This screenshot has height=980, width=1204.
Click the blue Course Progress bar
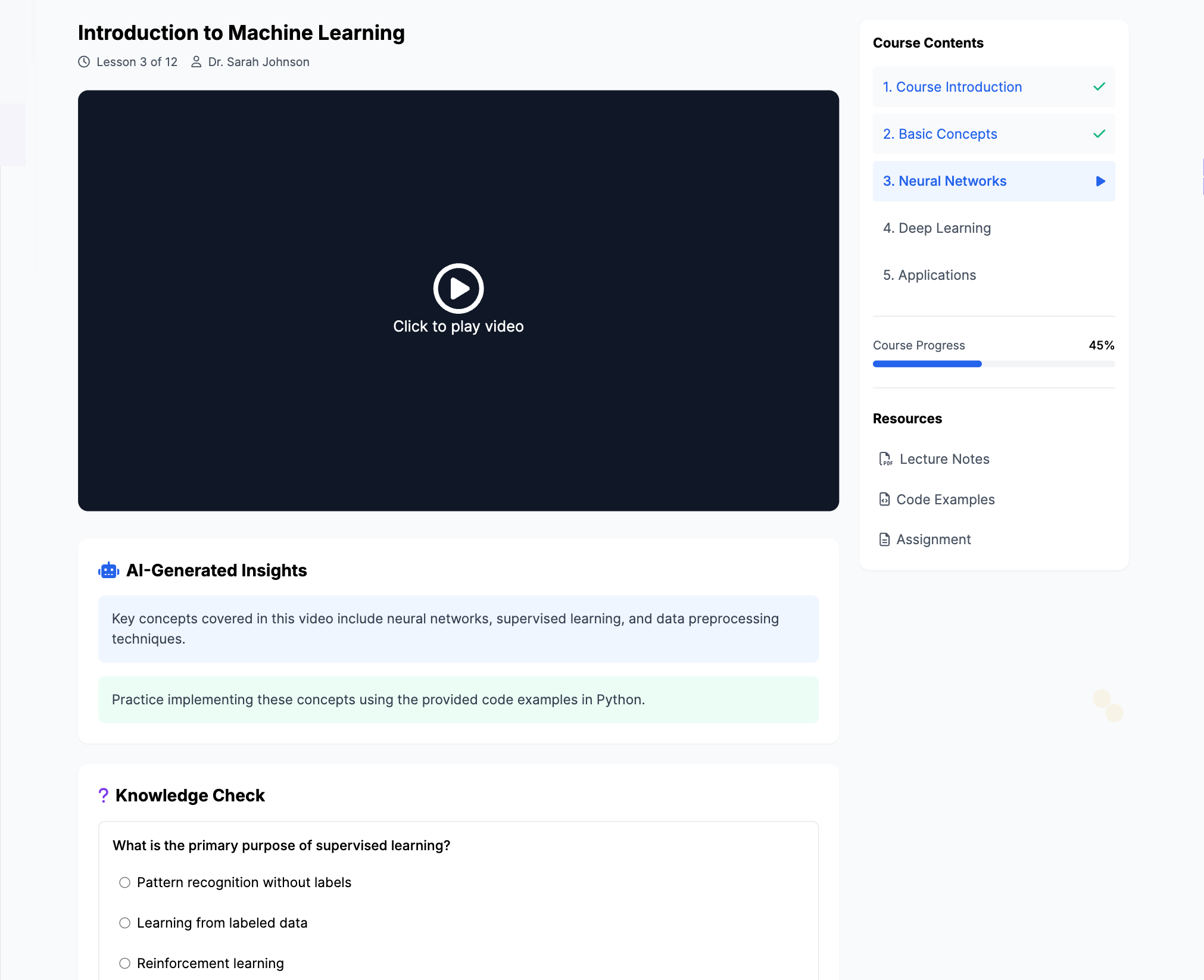click(x=927, y=364)
